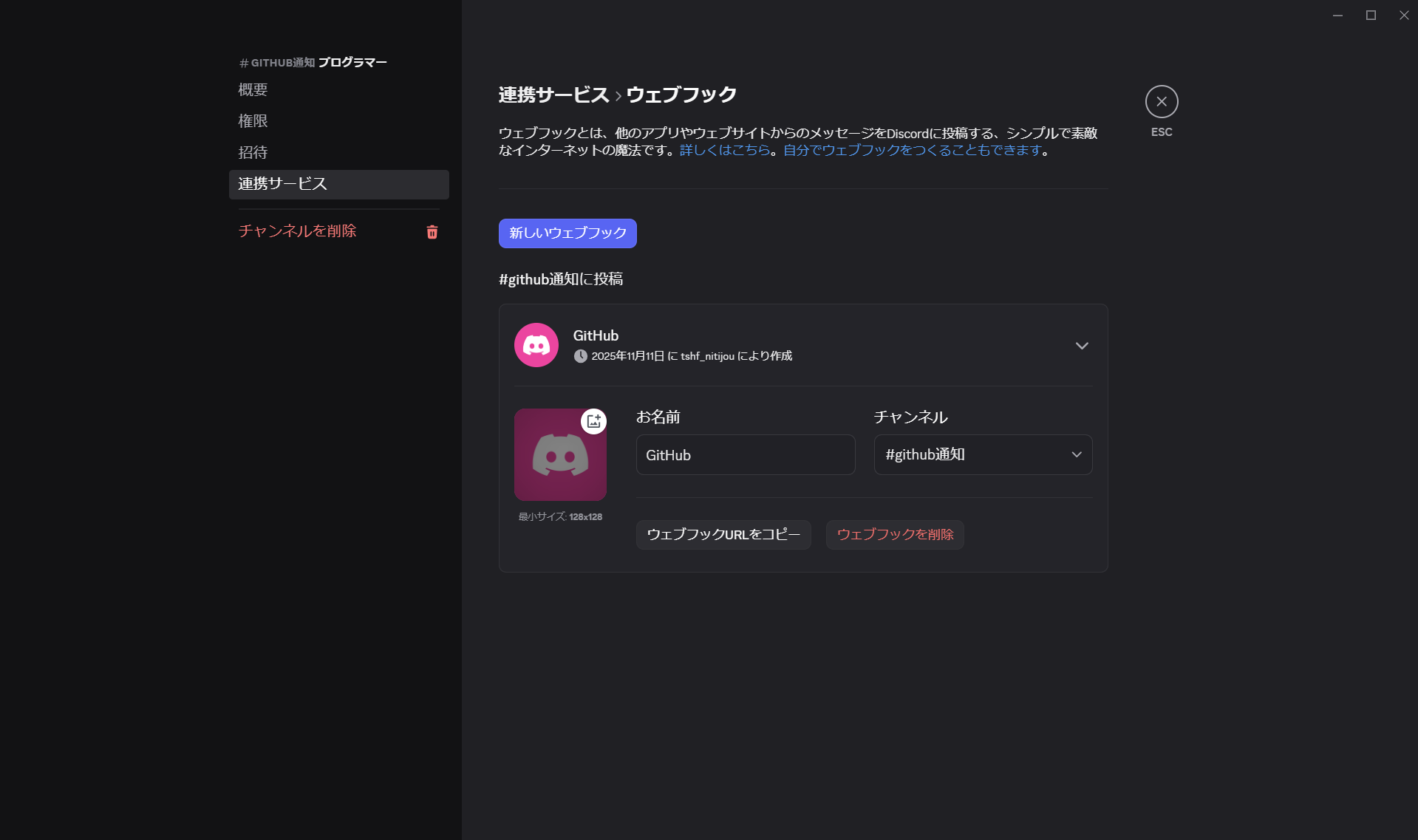
Task: Open the channel dropdown arrow on the right
Action: (1077, 454)
